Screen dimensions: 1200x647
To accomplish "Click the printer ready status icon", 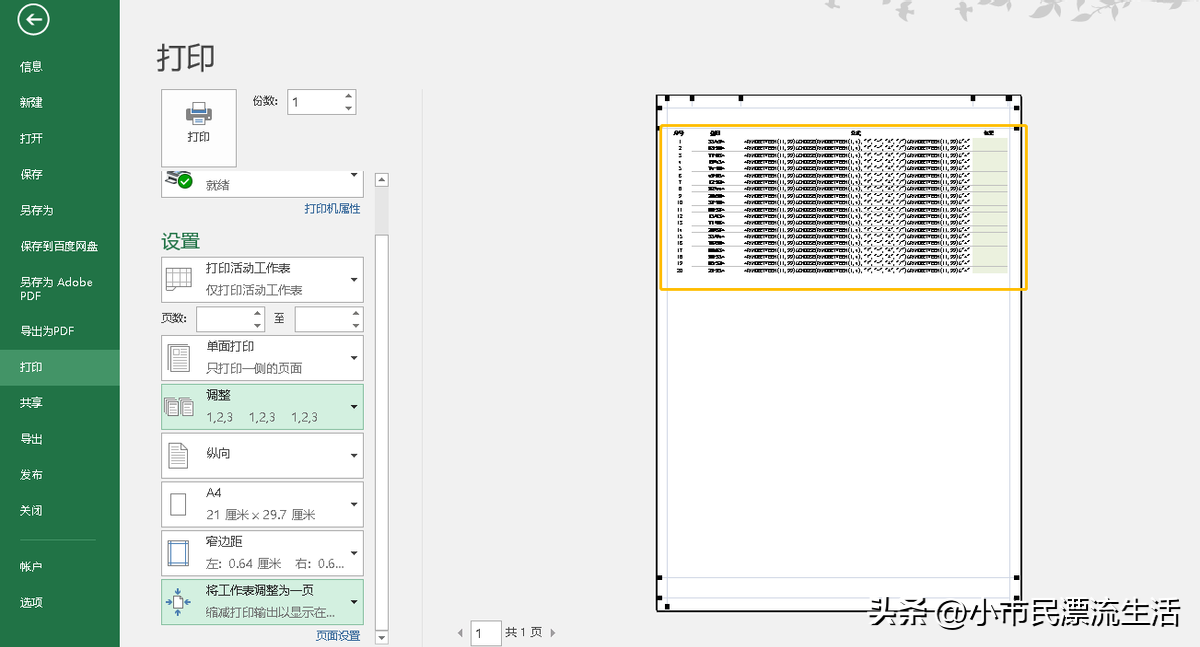I will 180,180.
